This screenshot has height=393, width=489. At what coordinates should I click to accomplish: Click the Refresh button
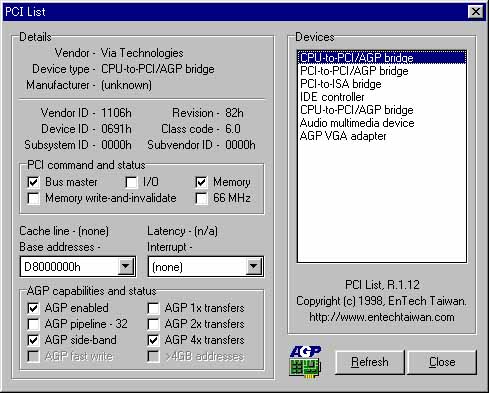click(370, 362)
